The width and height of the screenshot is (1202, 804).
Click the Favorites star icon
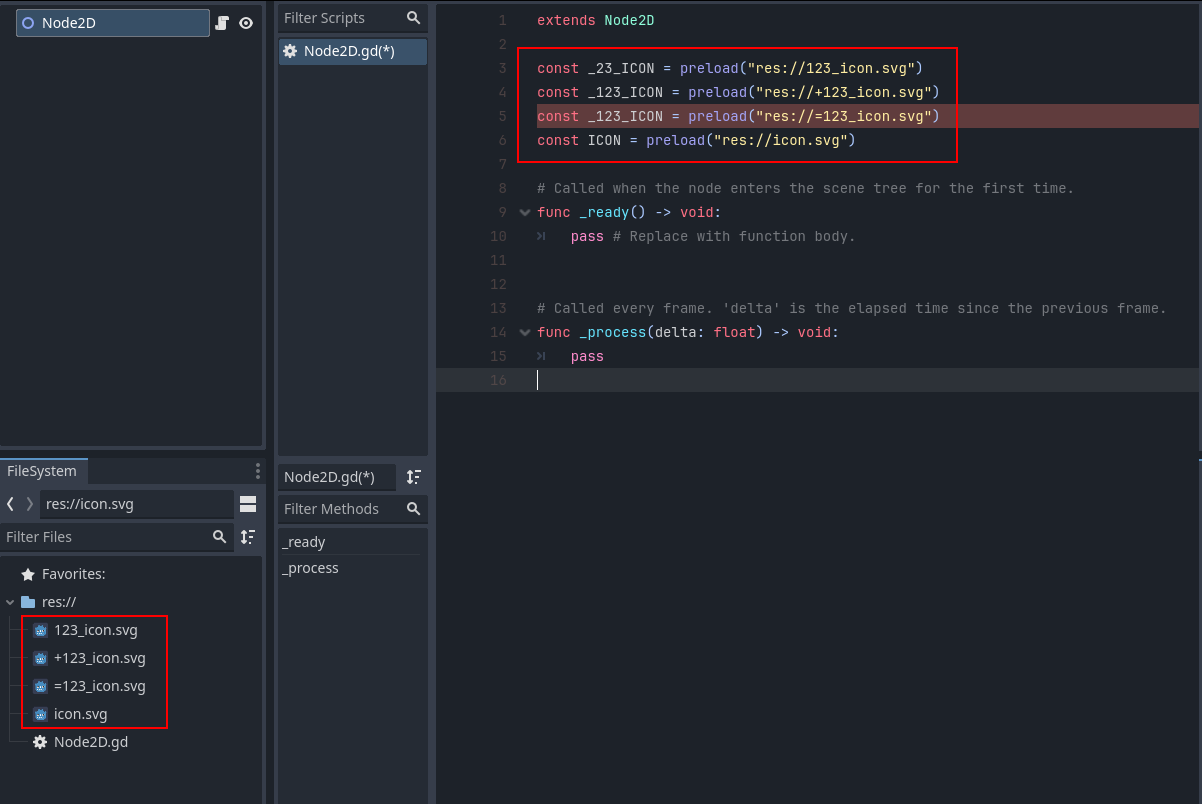(30, 574)
